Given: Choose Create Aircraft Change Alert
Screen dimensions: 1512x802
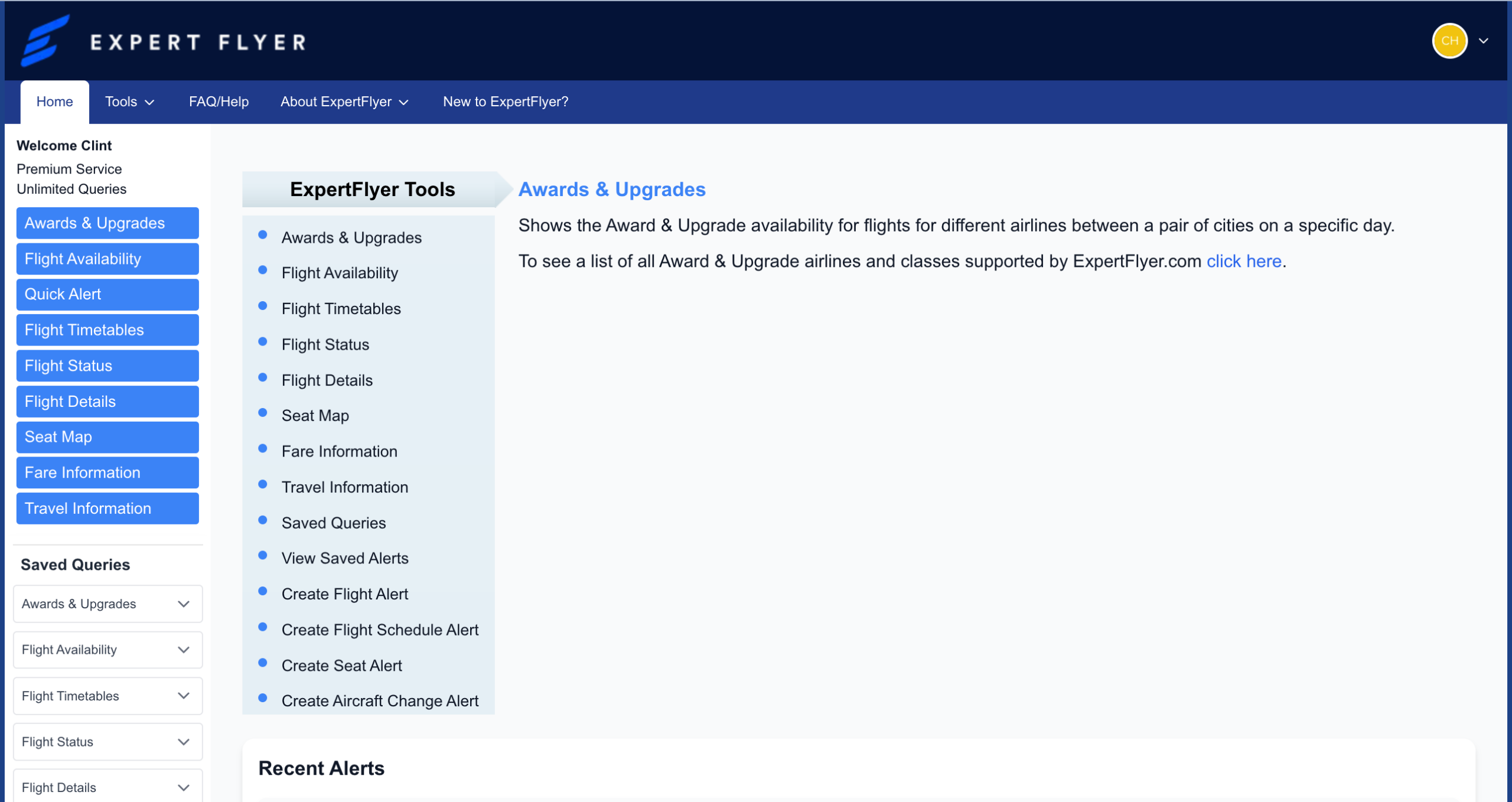Looking at the screenshot, I should 380,701.
